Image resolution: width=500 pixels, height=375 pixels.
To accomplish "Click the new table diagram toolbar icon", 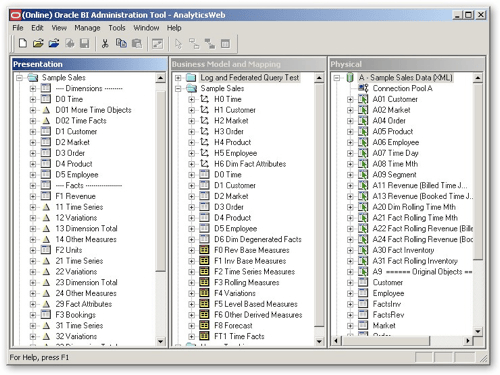I will (194, 44).
